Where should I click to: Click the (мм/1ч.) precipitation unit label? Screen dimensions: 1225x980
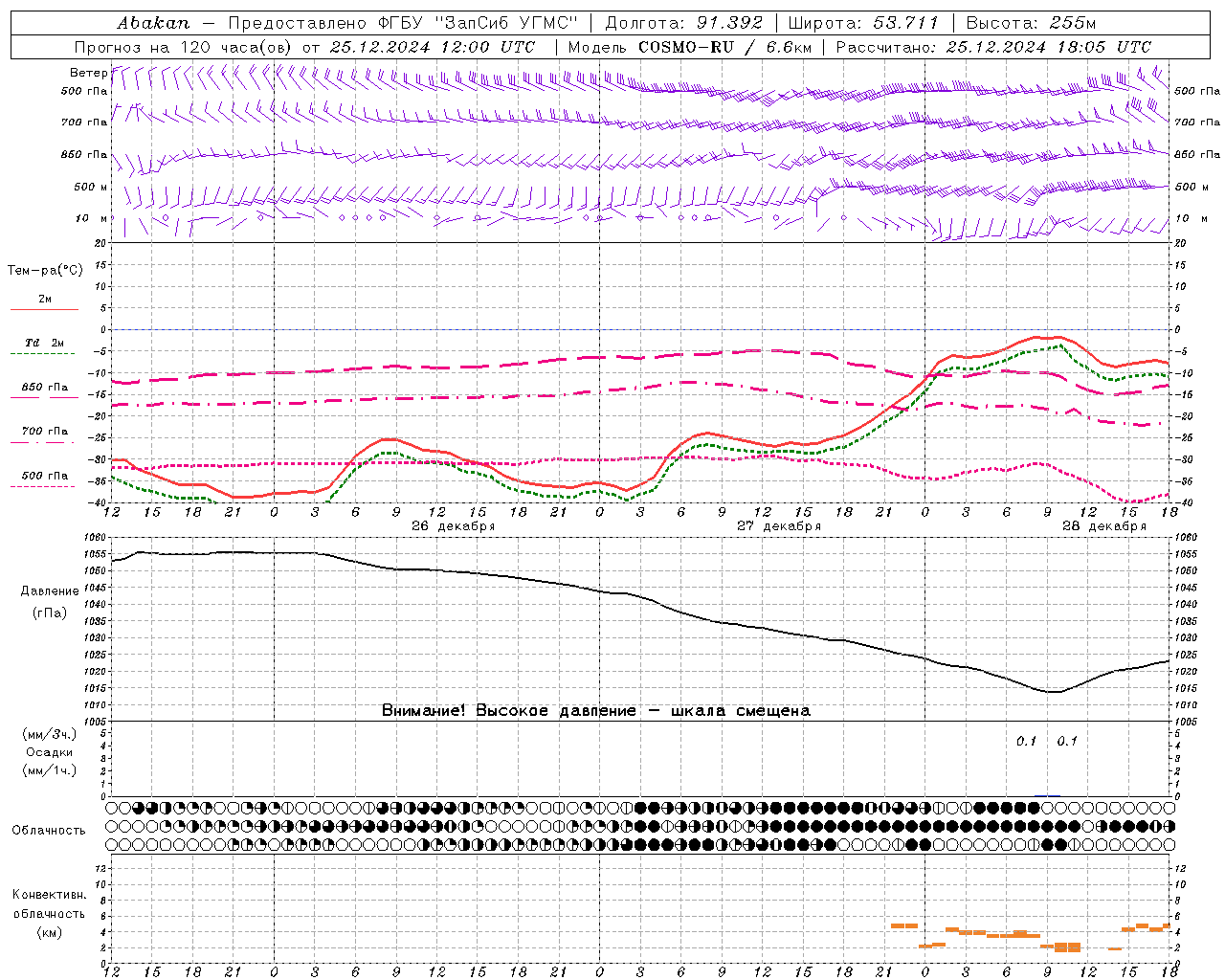pos(50,770)
